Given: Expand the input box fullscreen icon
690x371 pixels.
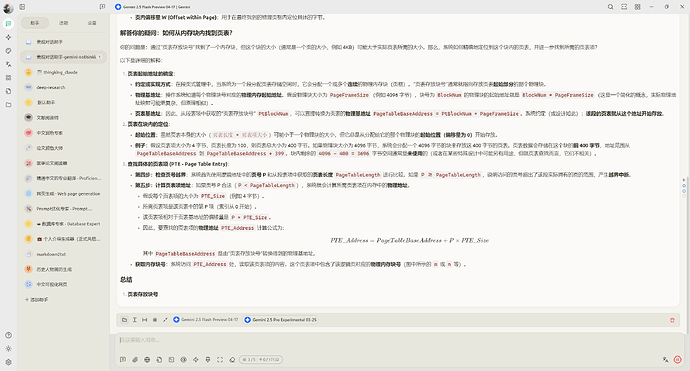Looking at the screenshot, I should [x=220, y=360].
